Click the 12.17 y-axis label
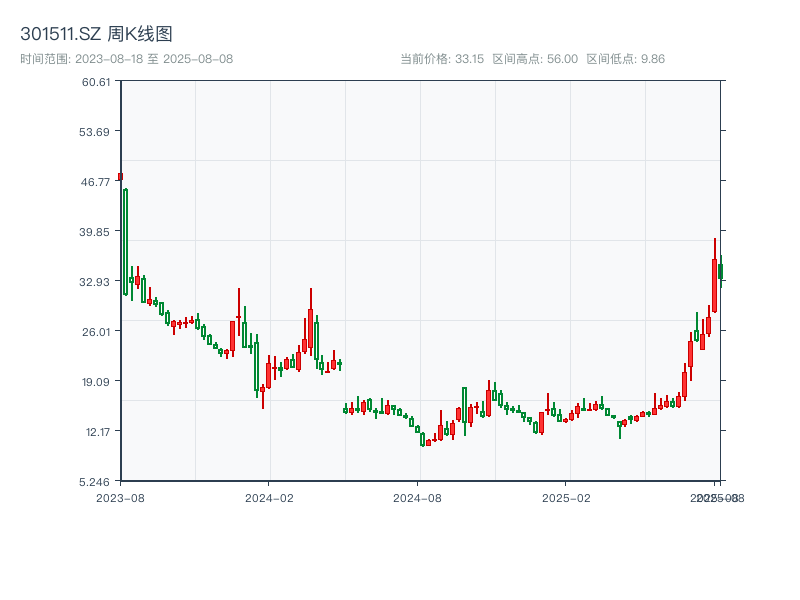Viewport: 800px width, 600px height. pyautogui.click(x=96, y=432)
